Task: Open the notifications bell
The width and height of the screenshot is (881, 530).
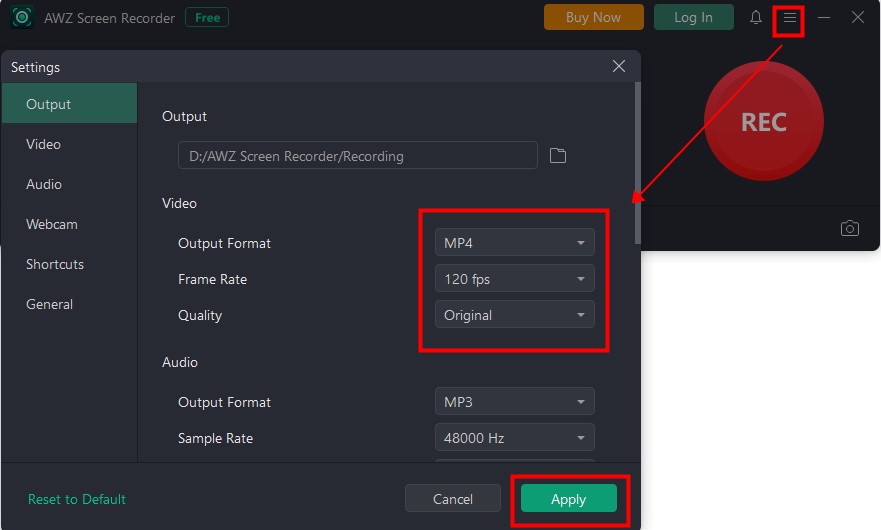Action: (756, 17)
